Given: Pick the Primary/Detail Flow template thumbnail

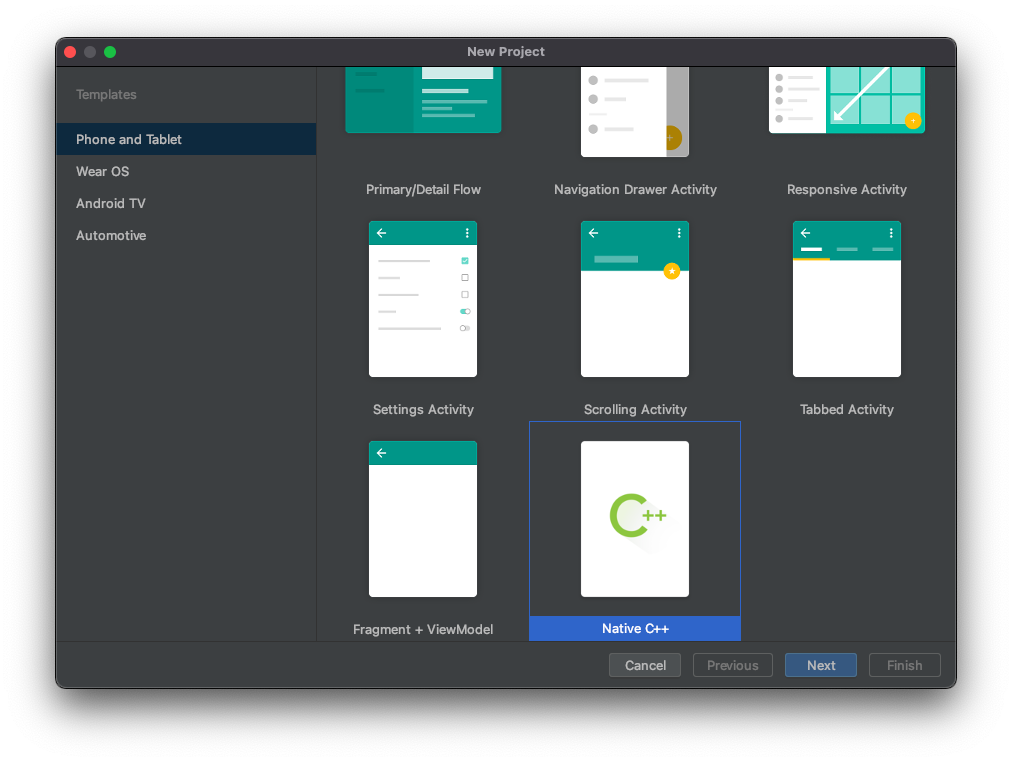Looking at the screenshot, I should pyautogui.click(x=423, y=100).
